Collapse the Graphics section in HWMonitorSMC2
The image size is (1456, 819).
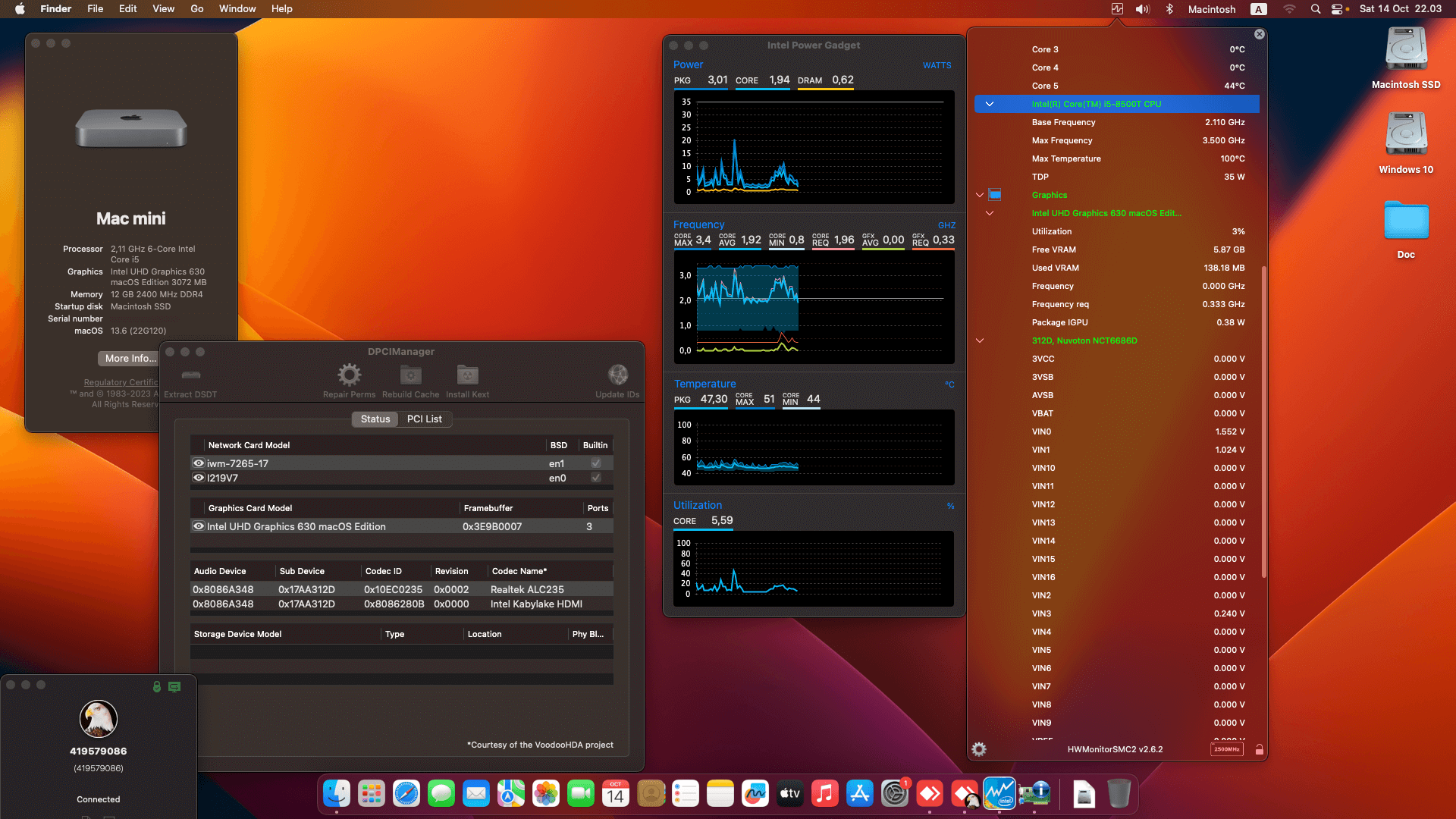[x=979, y=195]
